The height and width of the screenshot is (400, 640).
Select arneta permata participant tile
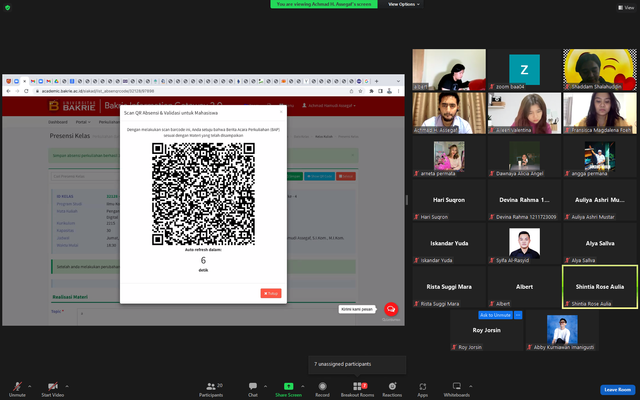[449, 156]
